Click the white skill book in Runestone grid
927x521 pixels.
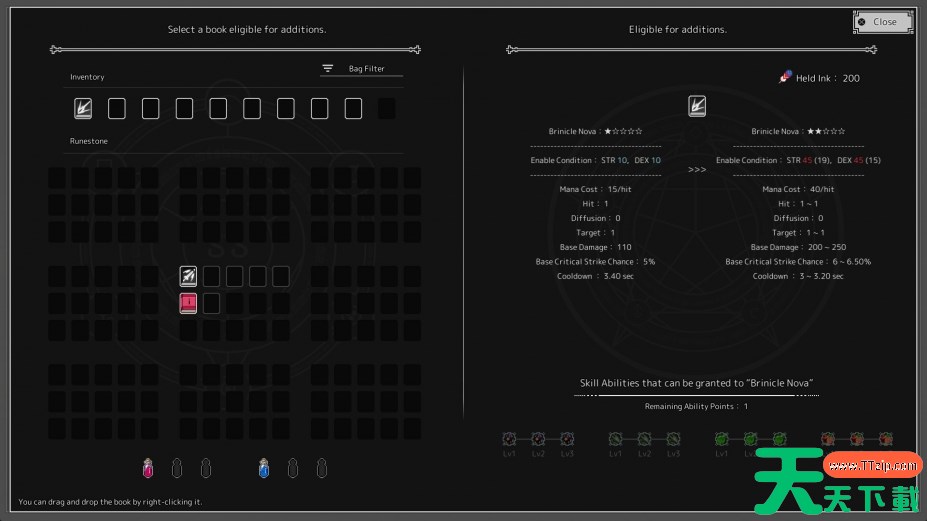coord(188,276)
